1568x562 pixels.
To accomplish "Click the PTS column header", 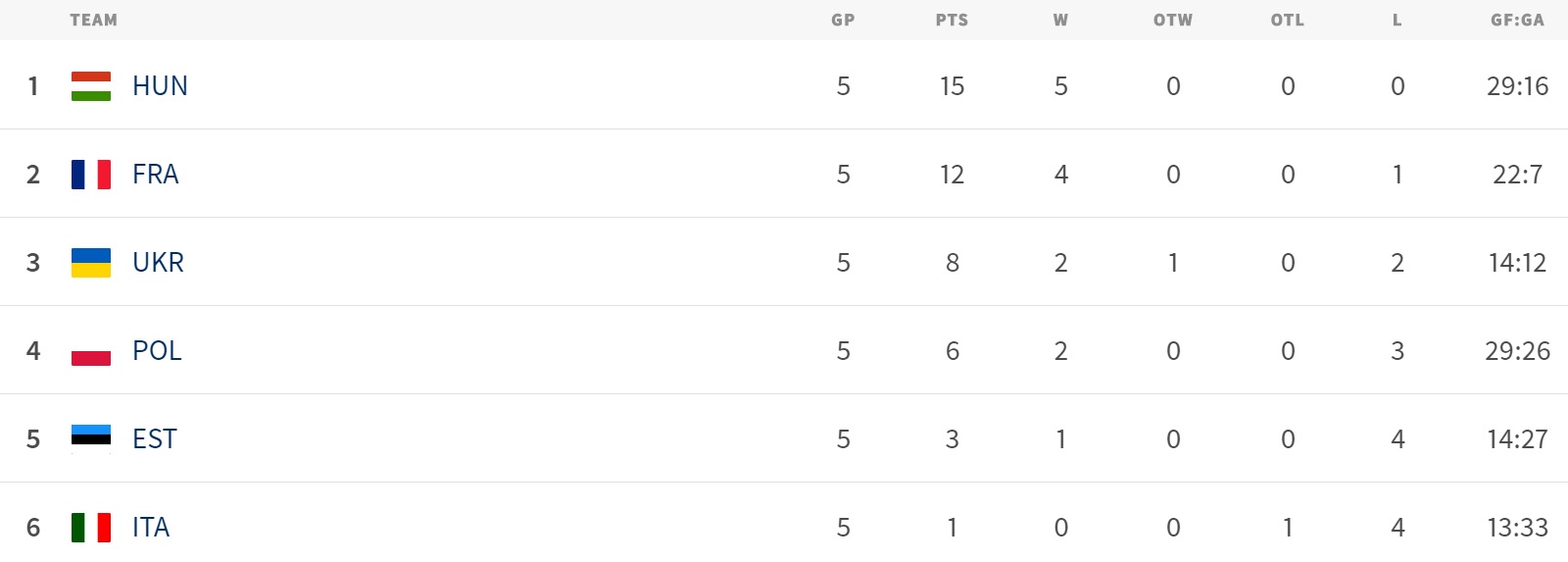I will (x=952, y=20).
